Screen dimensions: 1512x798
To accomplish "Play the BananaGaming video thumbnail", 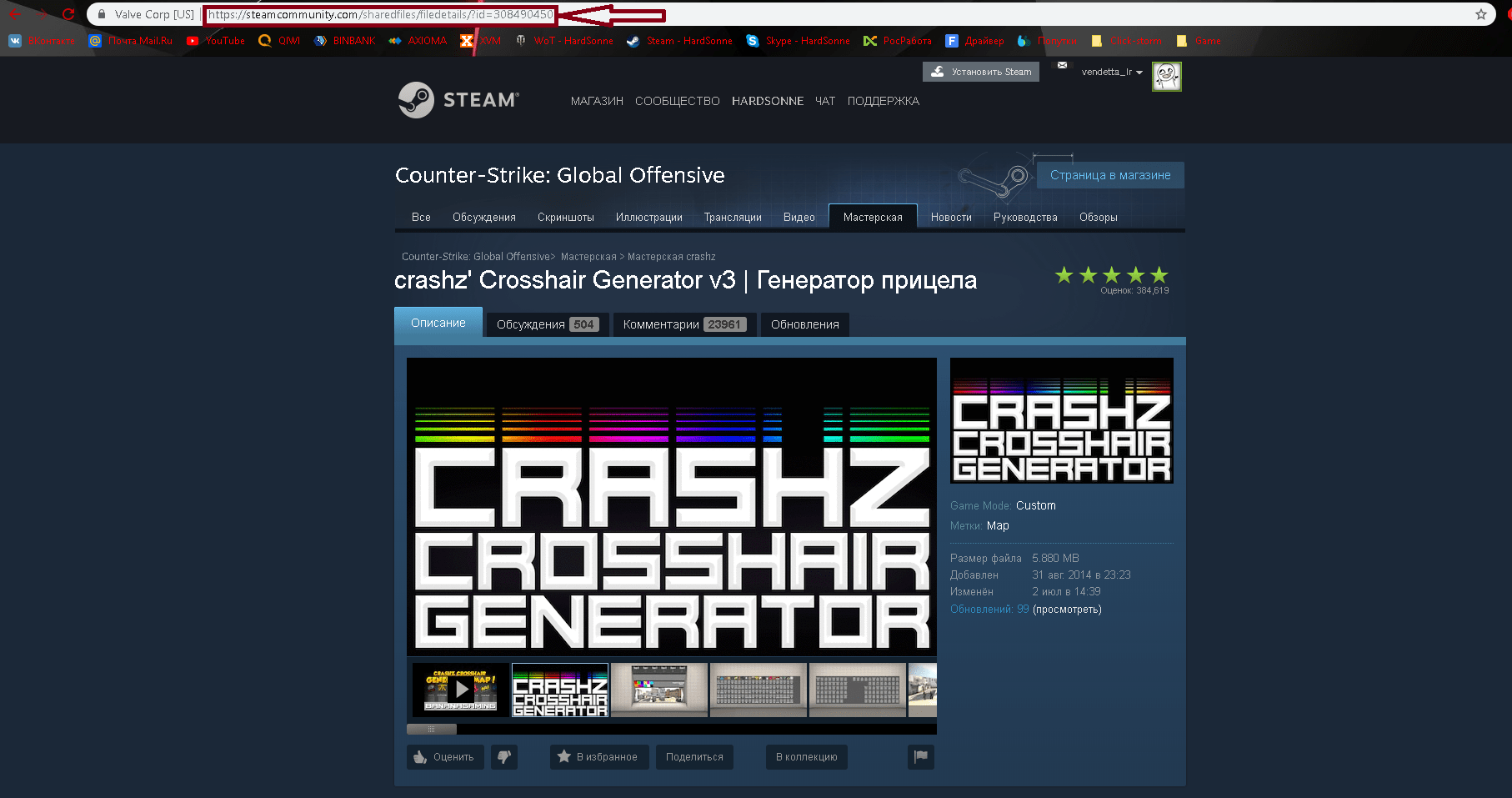I will click(x=460, y=690).
